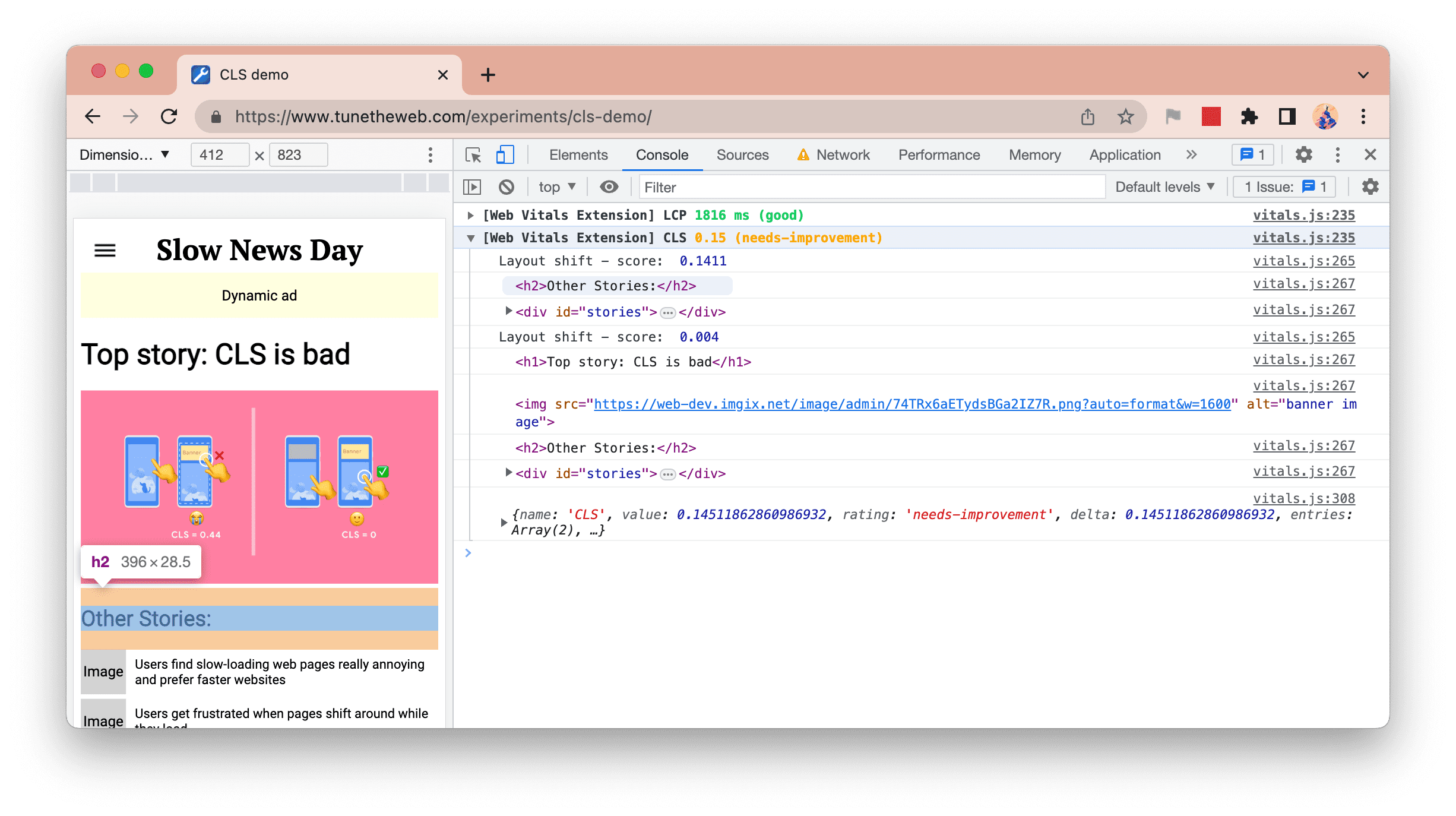
Task: Click the more tools overflow icon
Action: coord(1191,154)
